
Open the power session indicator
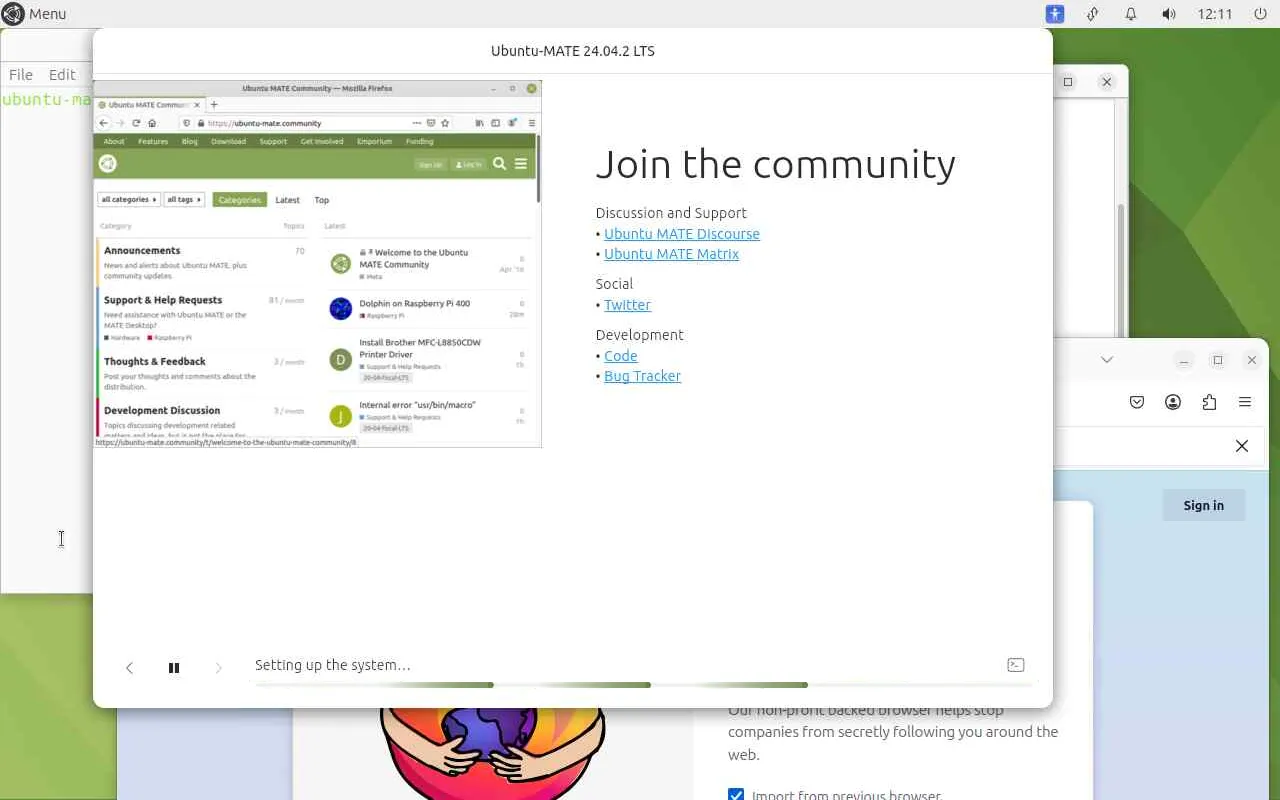(x=1260, y=14)
